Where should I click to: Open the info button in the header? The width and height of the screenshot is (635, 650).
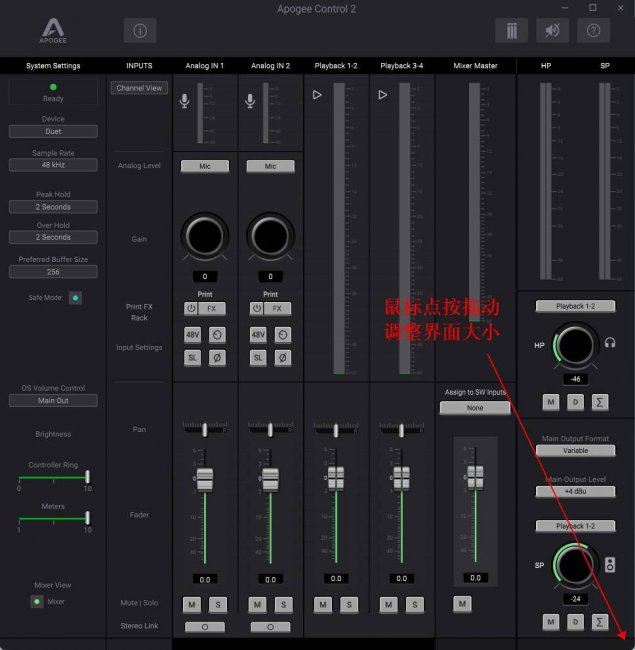[140, 30]
